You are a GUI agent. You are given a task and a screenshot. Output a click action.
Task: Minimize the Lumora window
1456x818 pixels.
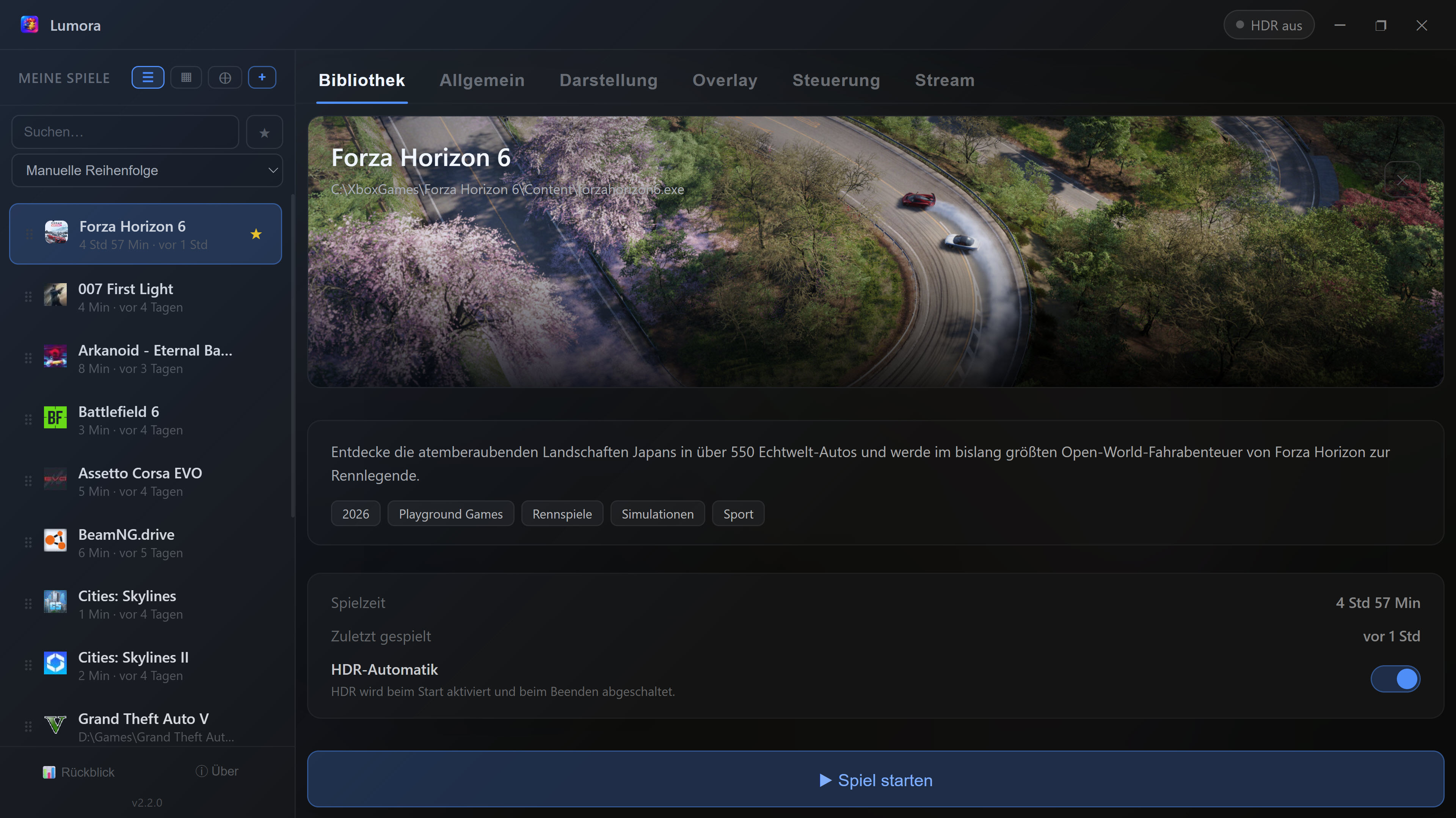point(1340,25)
